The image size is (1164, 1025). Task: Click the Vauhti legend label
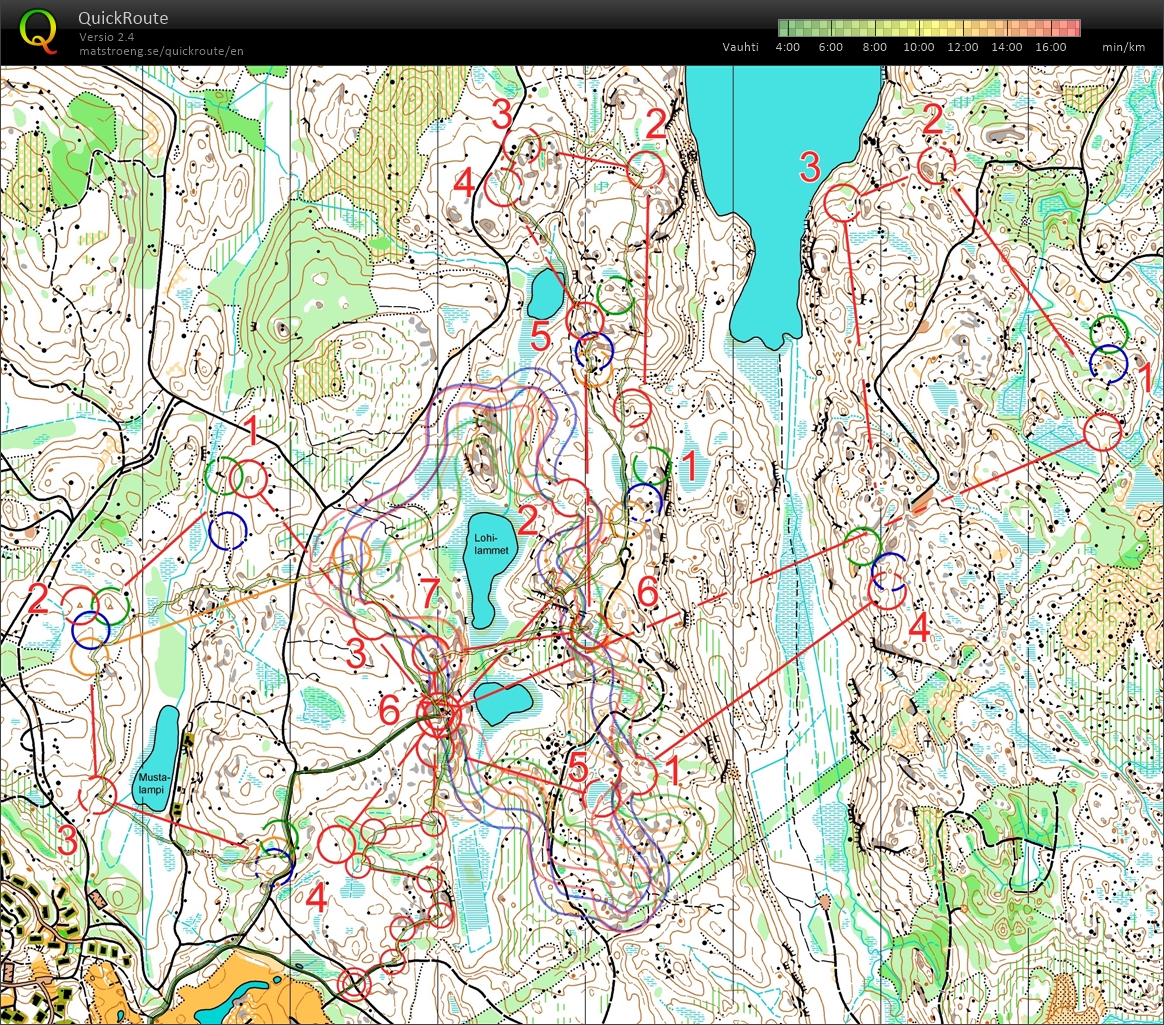[740, 47]
